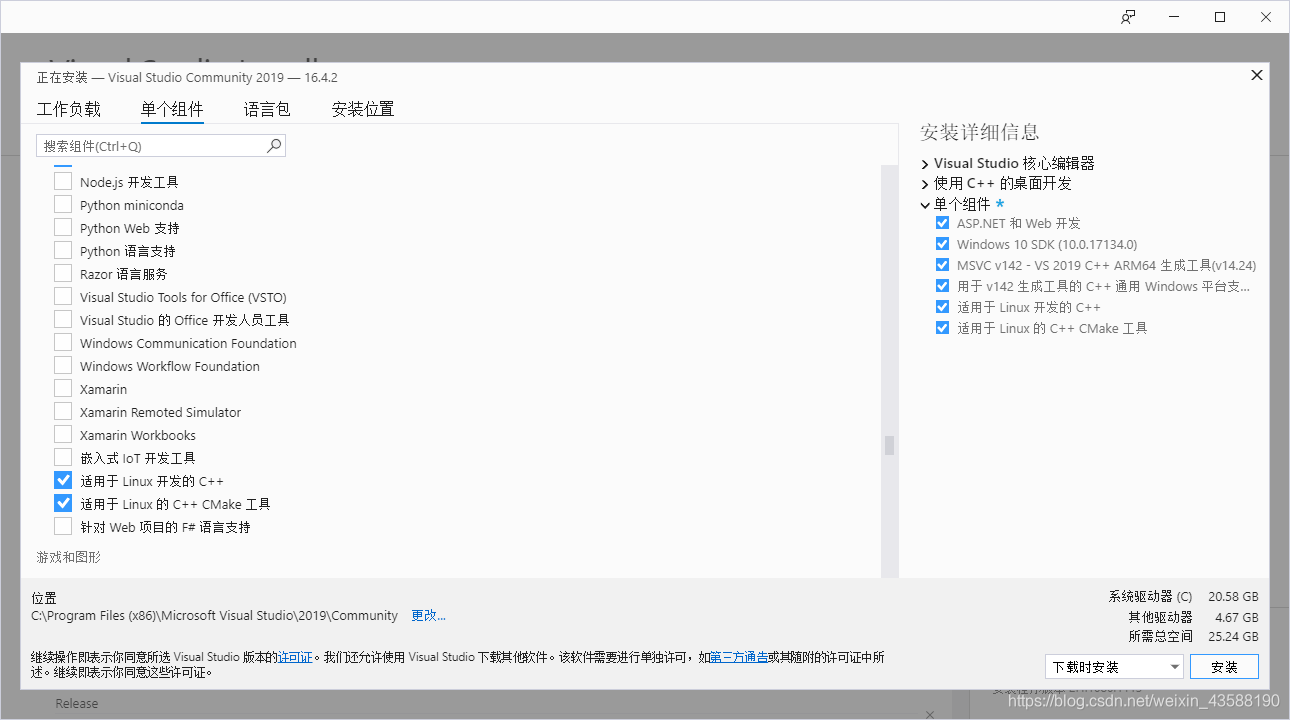Image resolution: width=1290 pixels, height=720 pixels.
Task: Tick Visual Studio Tools for Office (VSTO)
Action: pyautogui.click(x=63, y=297)
